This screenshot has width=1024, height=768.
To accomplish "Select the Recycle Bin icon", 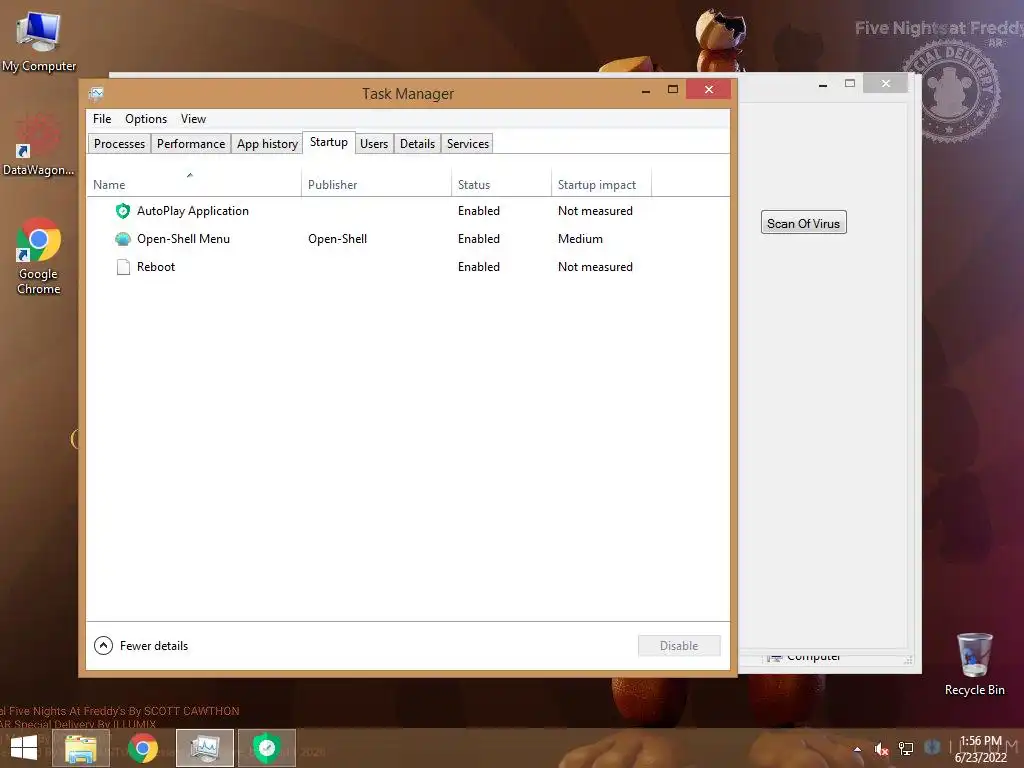I will point(974,665).
